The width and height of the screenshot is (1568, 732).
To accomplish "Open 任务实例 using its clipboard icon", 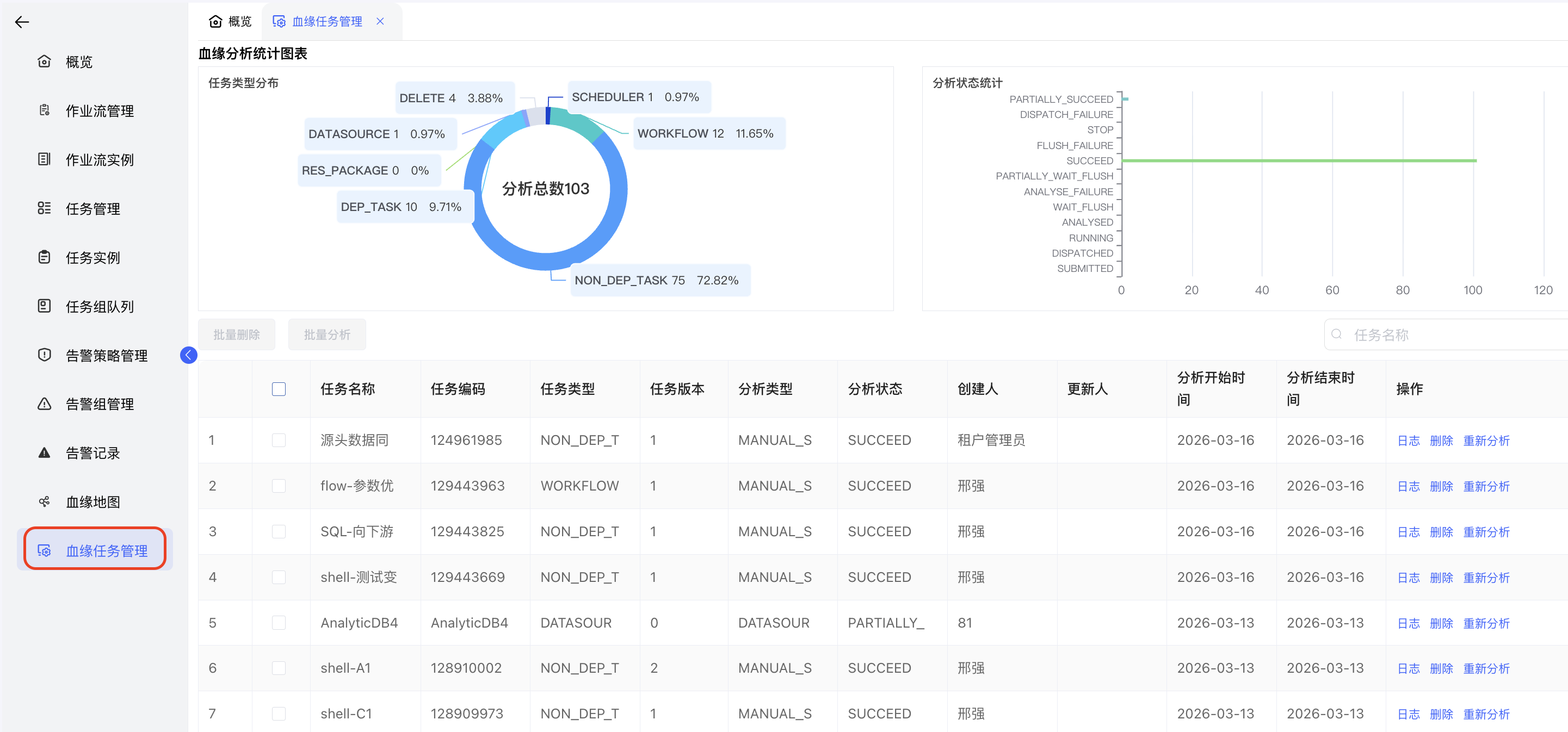I will 44,257.
